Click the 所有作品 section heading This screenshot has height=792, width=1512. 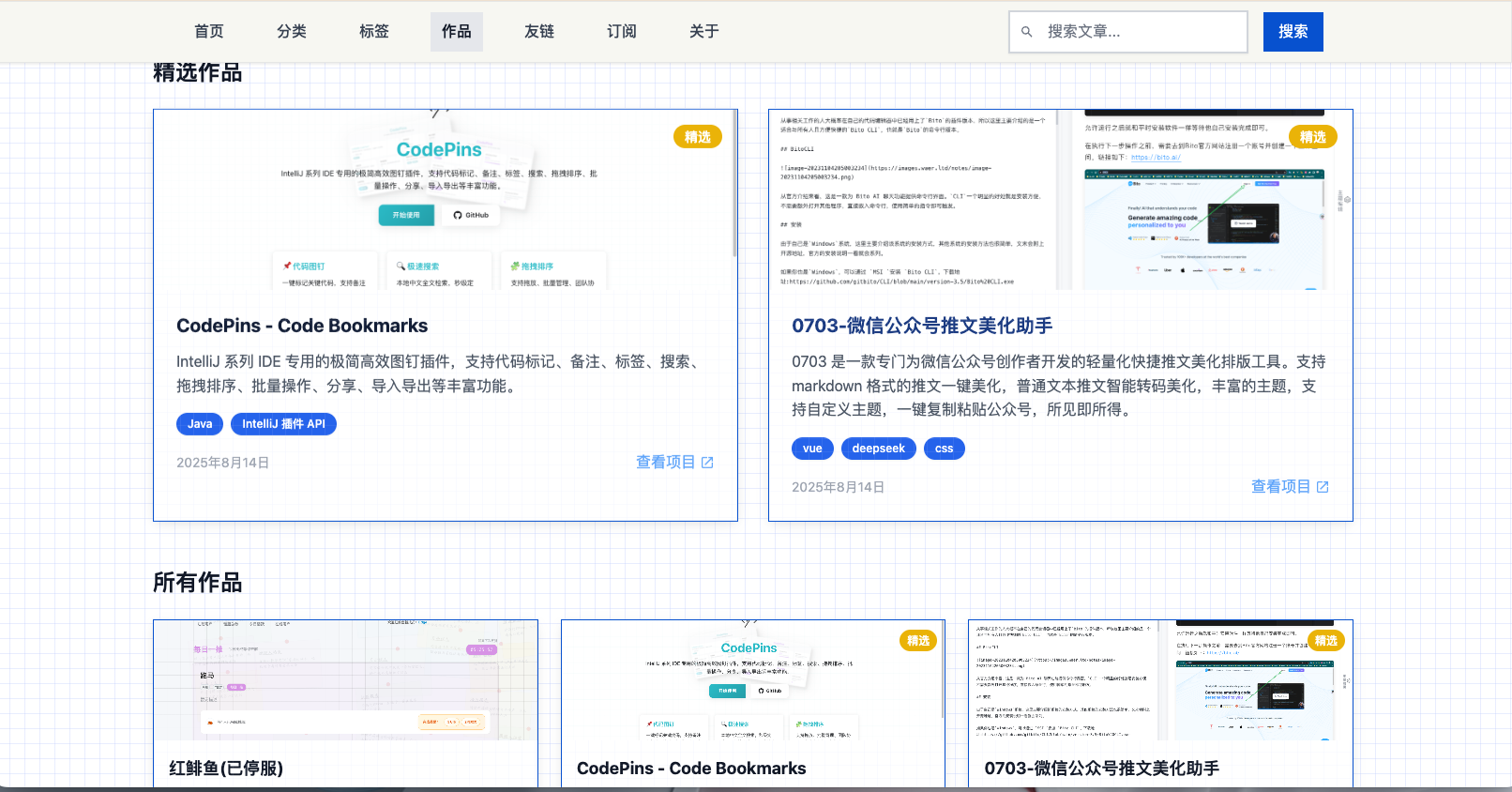click(198, 583)
